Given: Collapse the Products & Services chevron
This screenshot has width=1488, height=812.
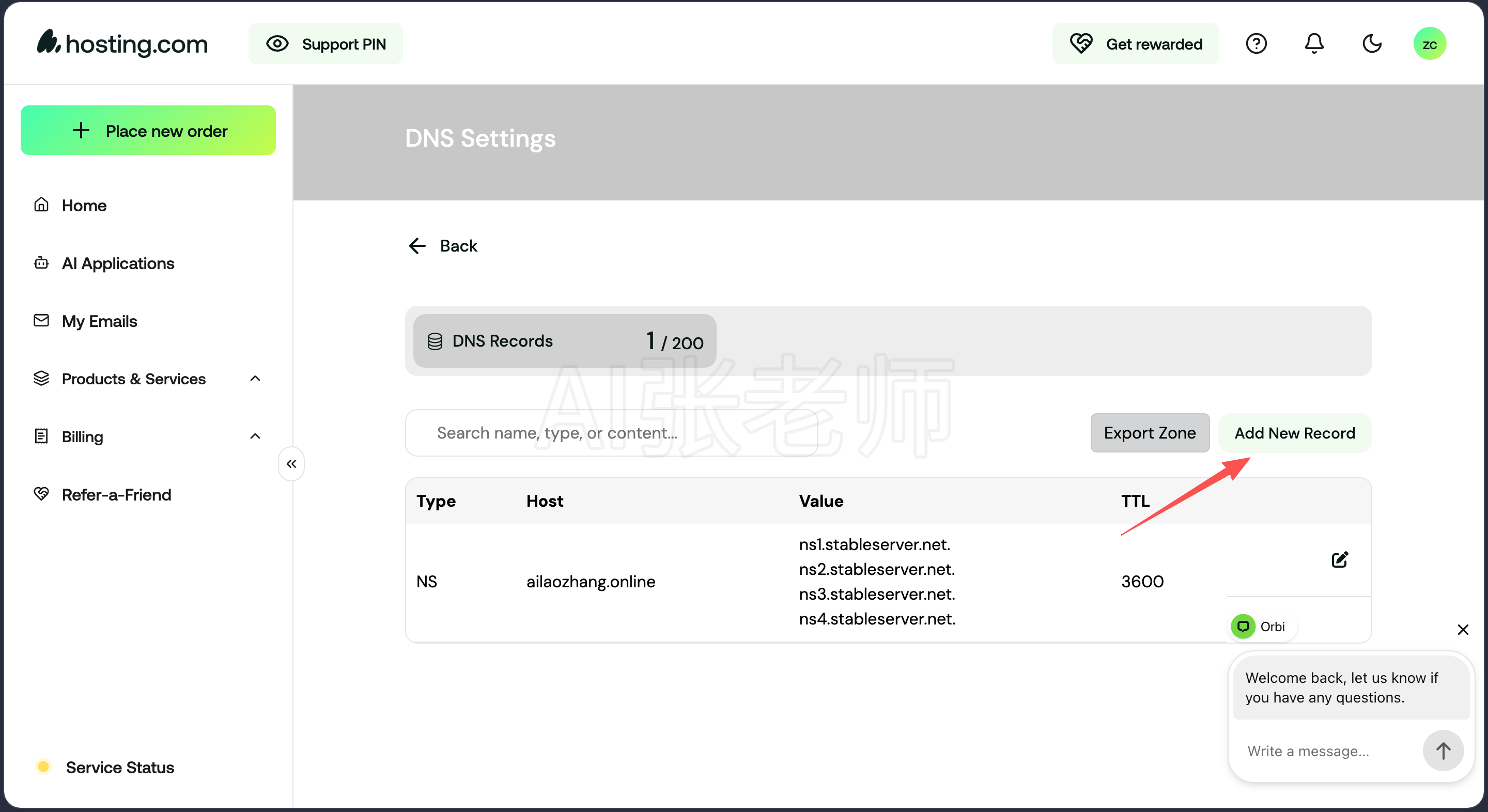Looking at the screenshot, I should point(255,379).
